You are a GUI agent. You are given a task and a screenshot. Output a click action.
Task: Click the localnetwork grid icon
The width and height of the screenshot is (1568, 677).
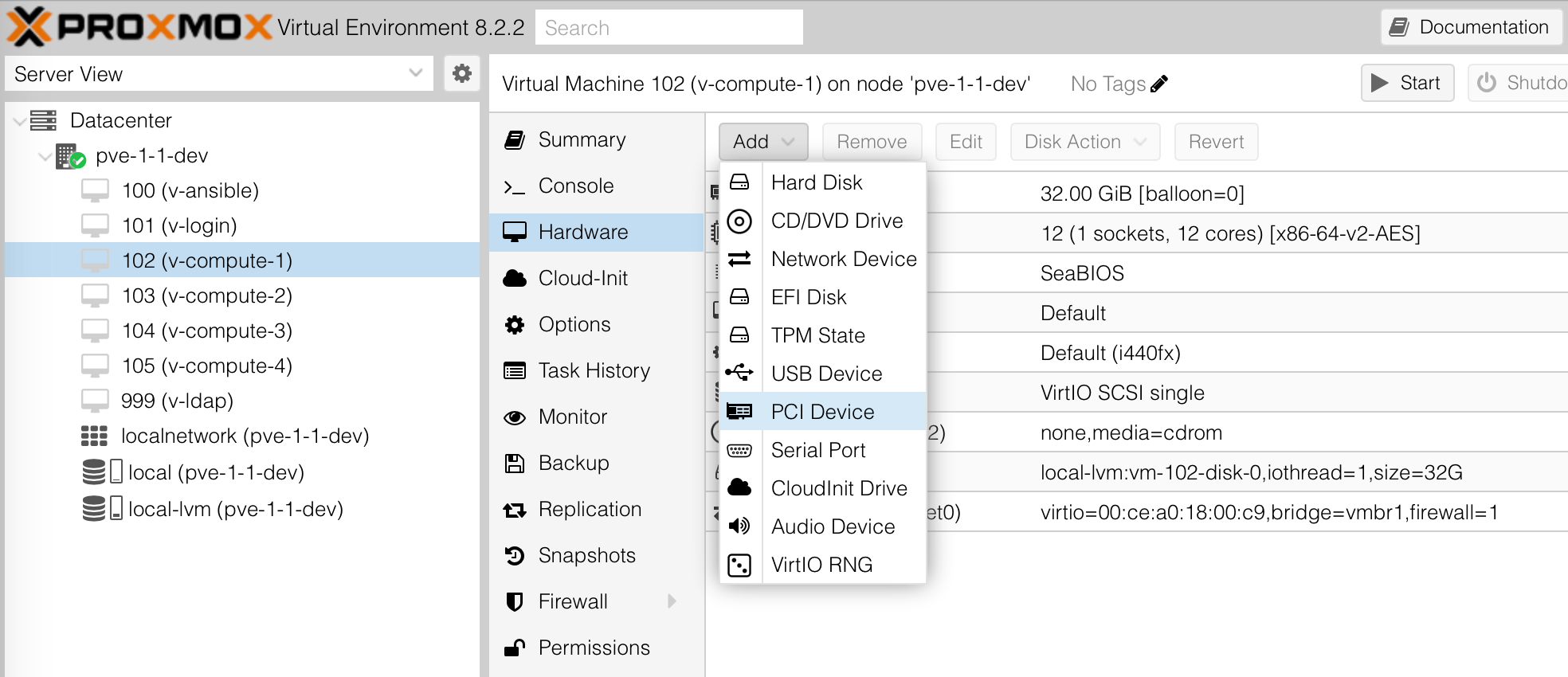pos(94,436)
